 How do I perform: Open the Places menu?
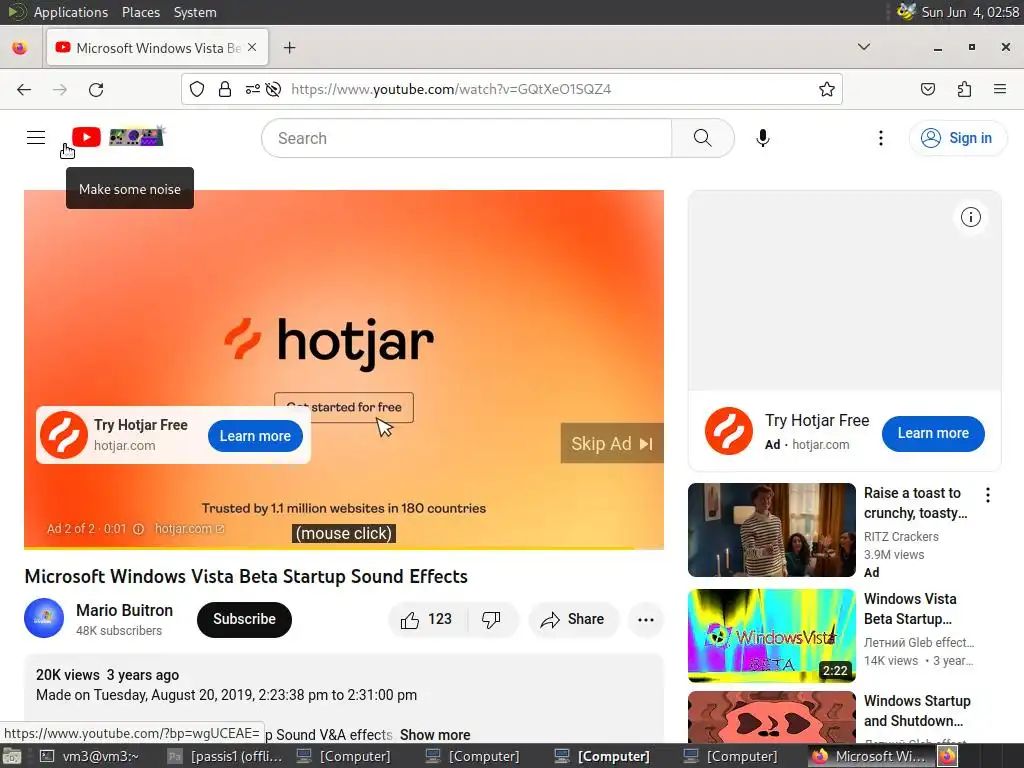pyautogui.click(x=140, y=12)
